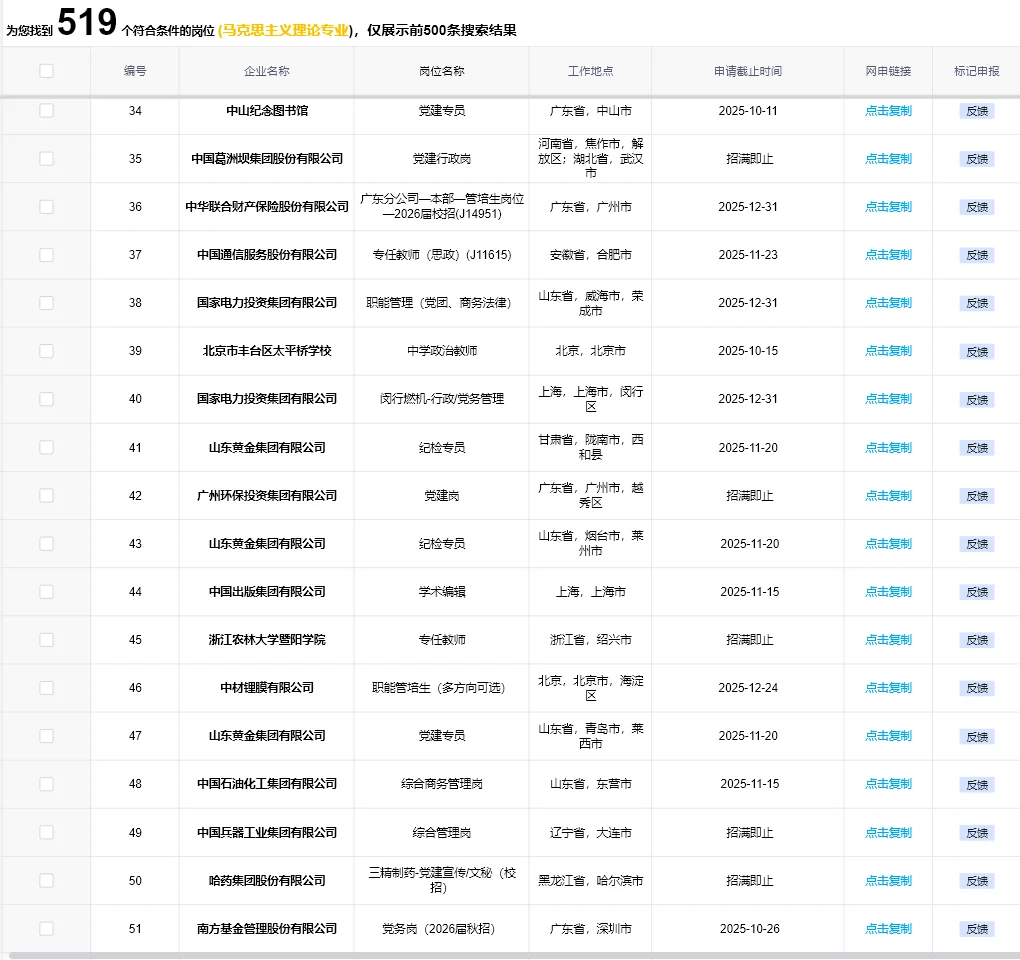Click position 职能管理（党团、商务法律）
Screen dimensions: 1020x960
[438, 303]
